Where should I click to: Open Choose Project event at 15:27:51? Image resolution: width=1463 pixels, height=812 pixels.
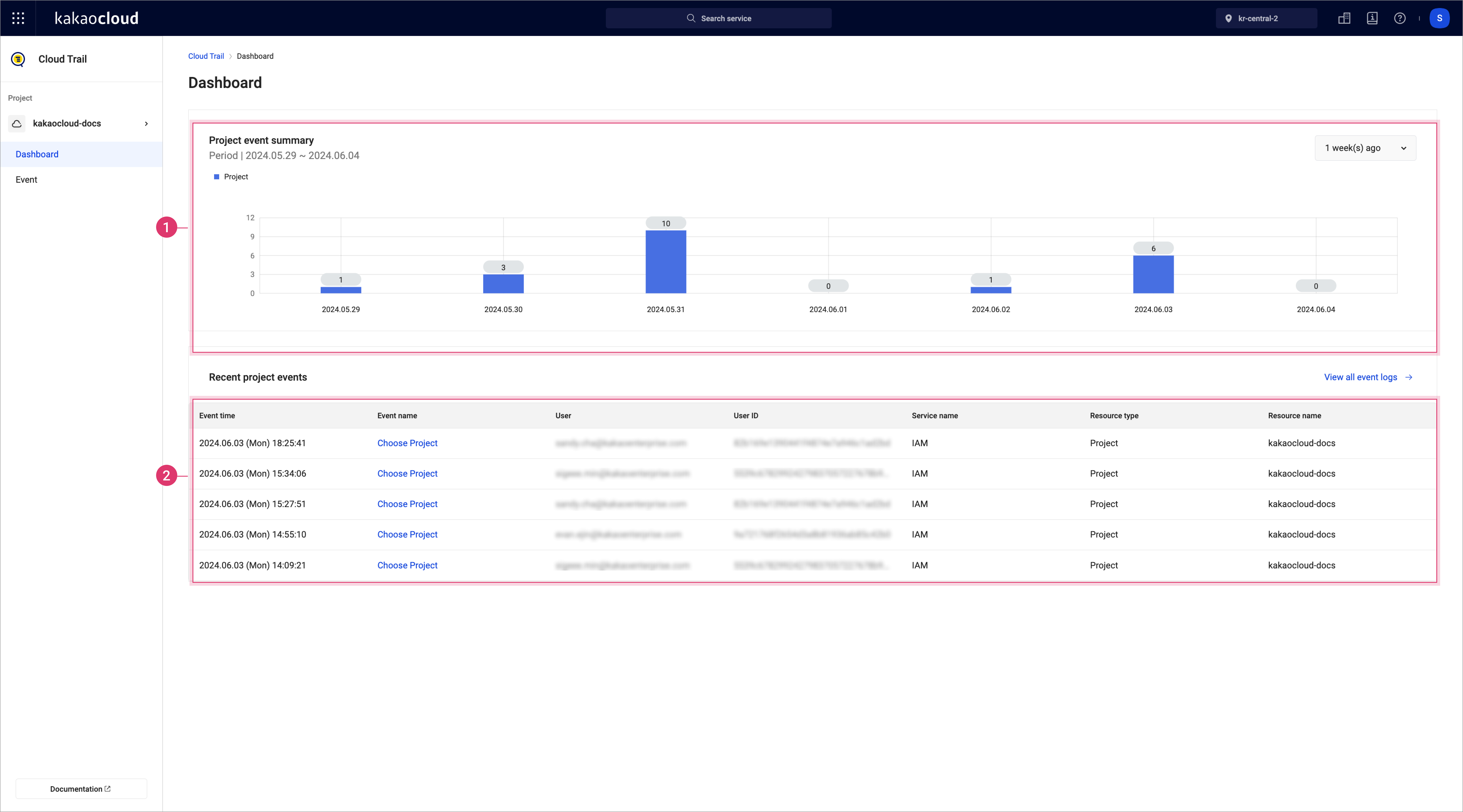[407, 504]
